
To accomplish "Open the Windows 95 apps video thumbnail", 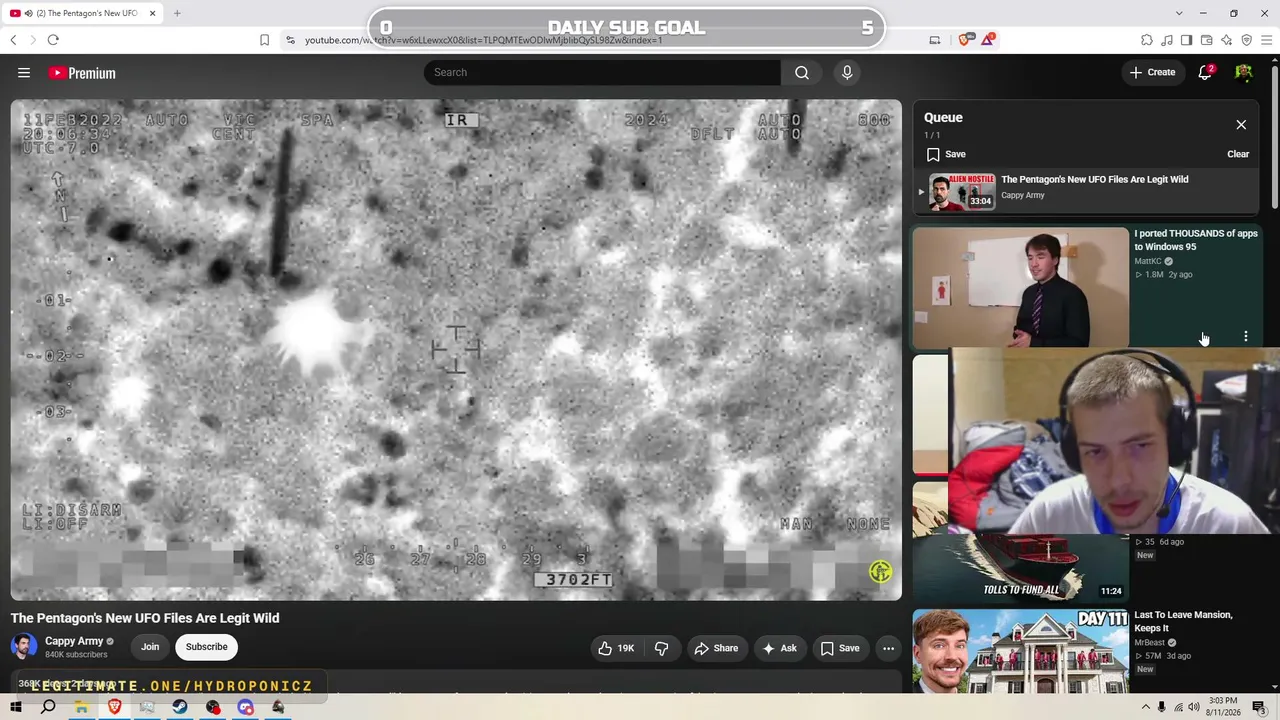I will [1021, 287].
